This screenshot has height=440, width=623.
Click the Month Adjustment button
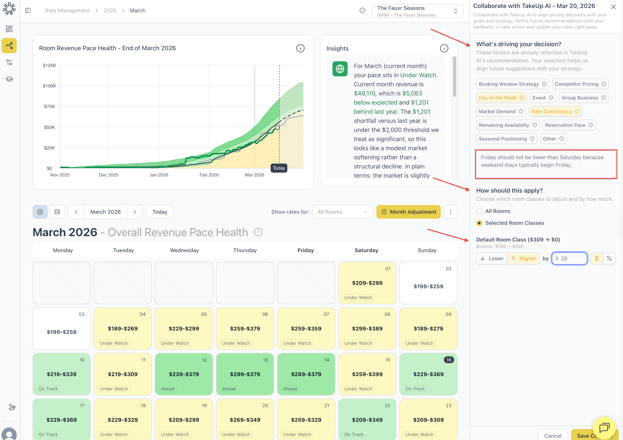tap(408, 212)
